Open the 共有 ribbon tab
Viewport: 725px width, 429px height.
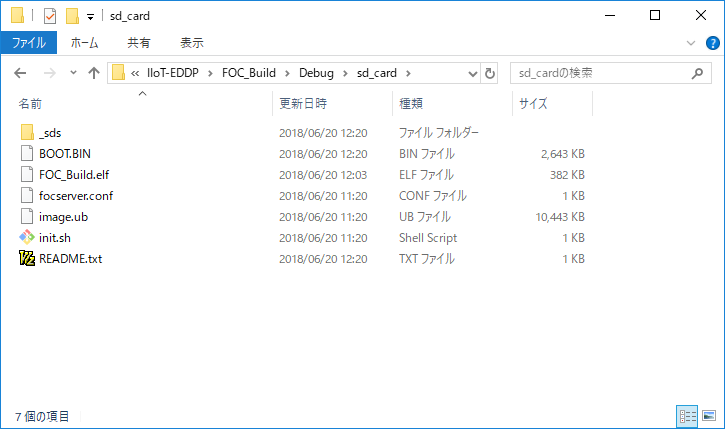click(139, 43)
